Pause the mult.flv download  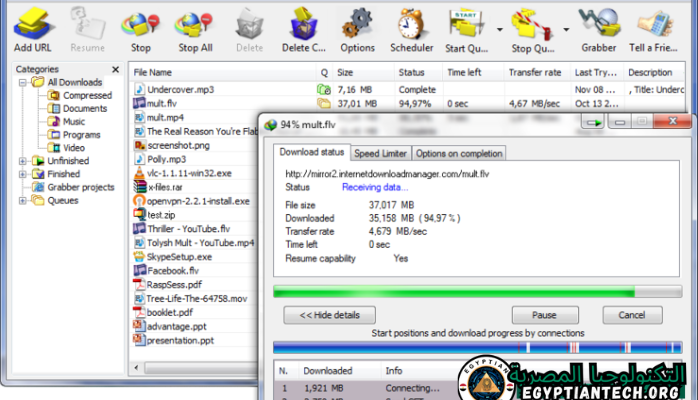(545, 315)
